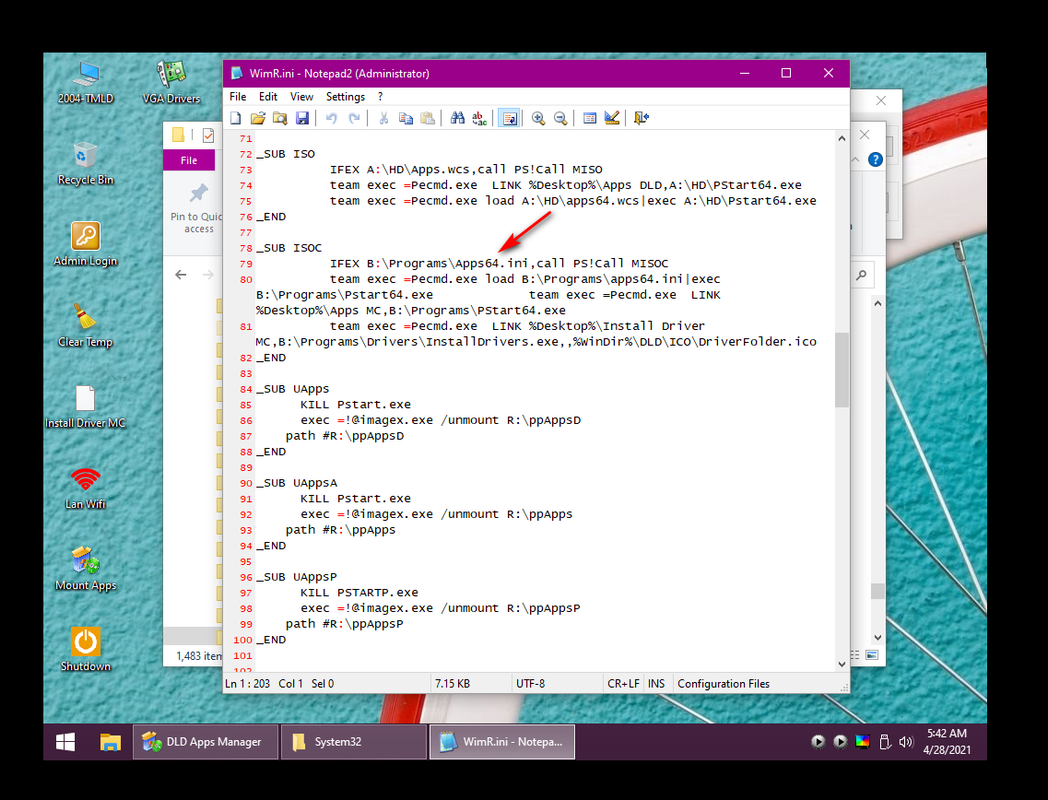Open the ? help menu
Screen dimensions: 1048x800
[x=380, y=97]
